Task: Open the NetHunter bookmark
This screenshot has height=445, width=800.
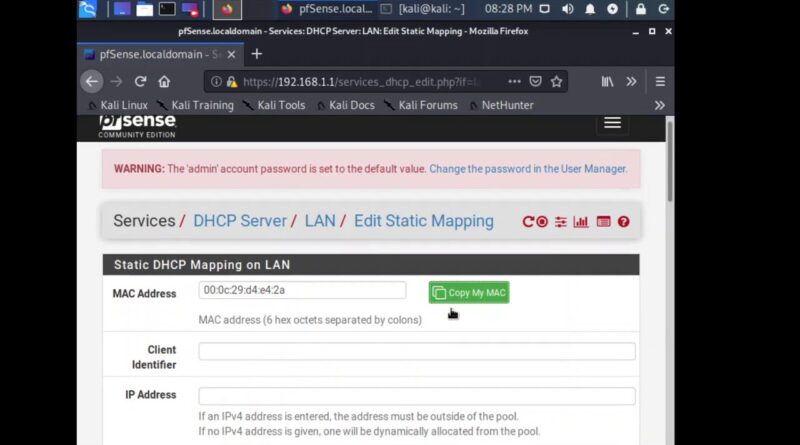Action: [501, 105]
